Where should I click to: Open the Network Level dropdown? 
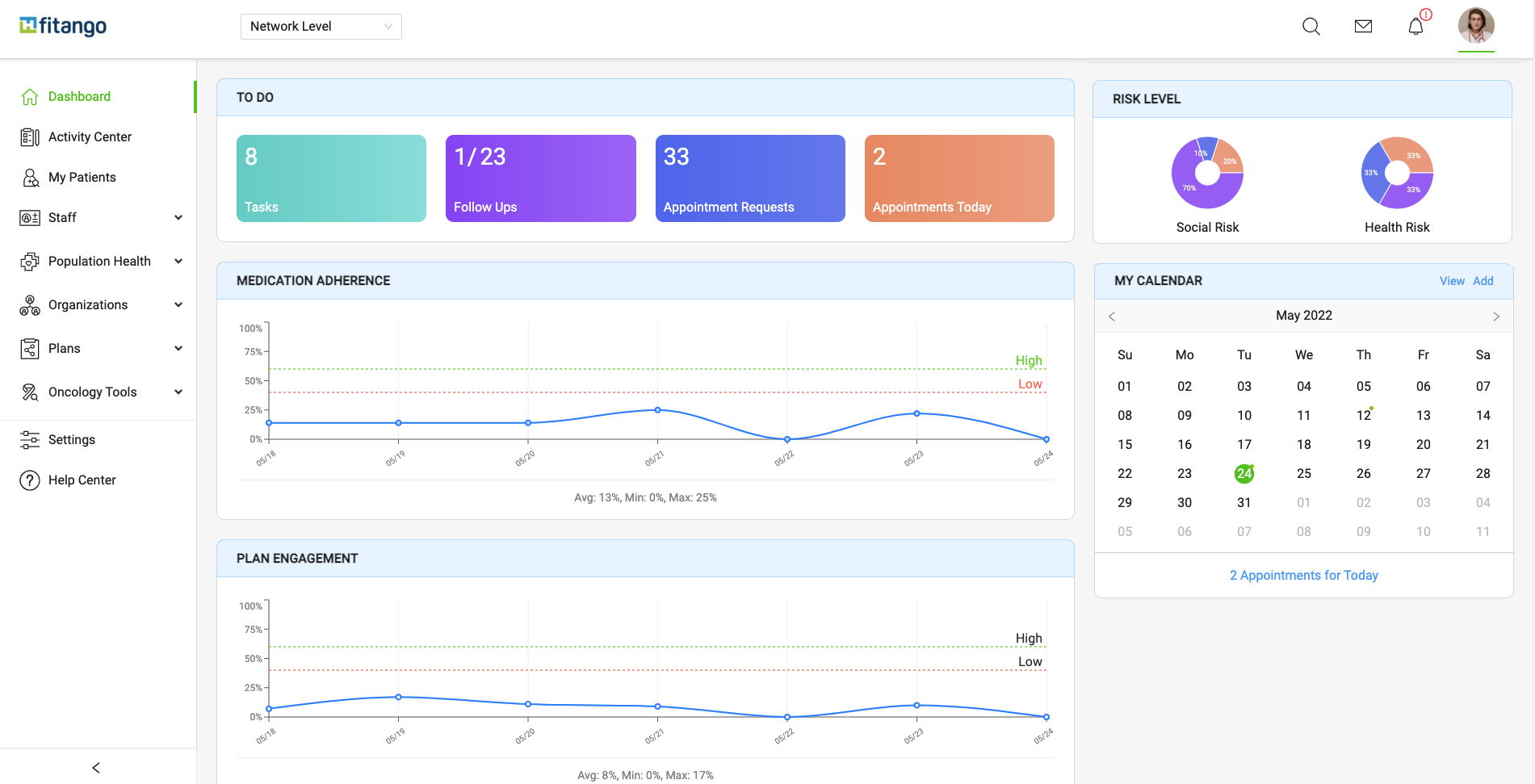pos(321,27)
